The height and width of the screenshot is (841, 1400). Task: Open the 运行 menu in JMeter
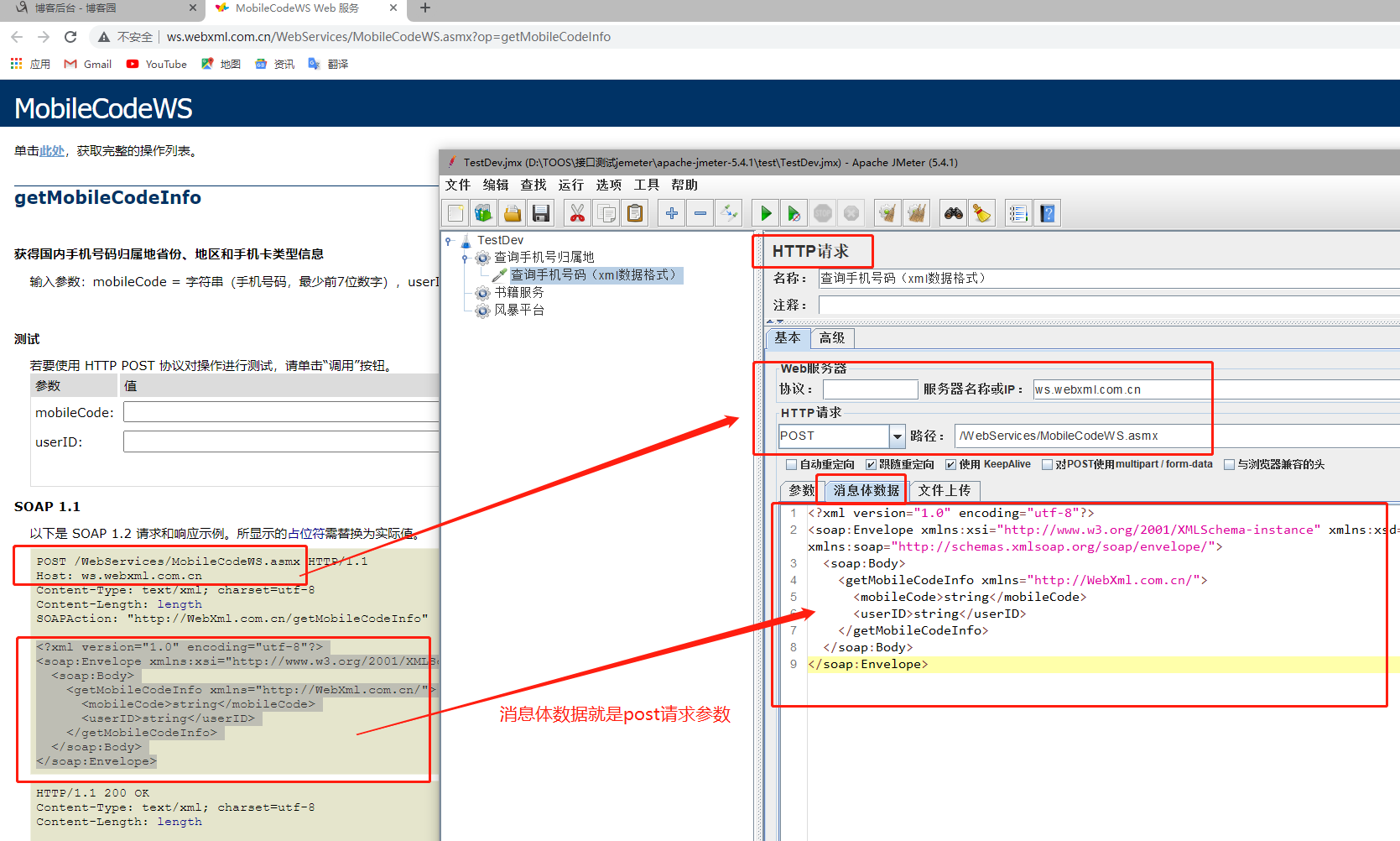[571, 185]
